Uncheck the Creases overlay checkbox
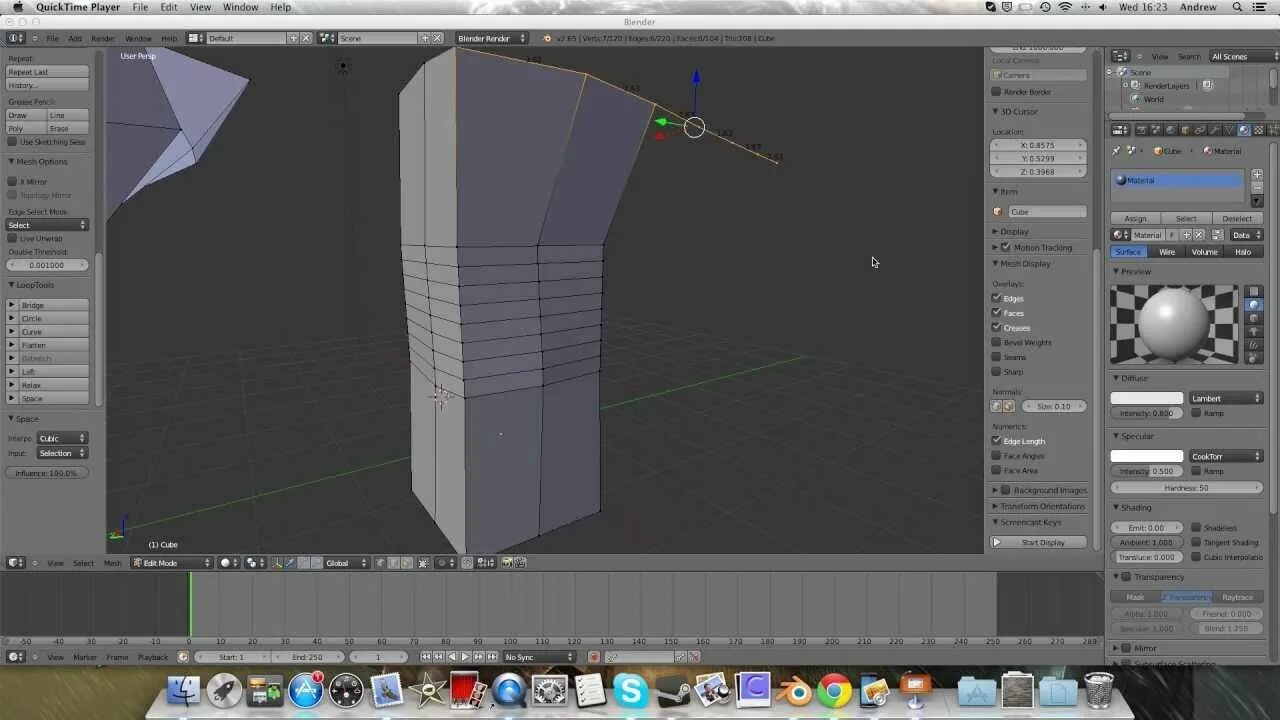 pos(996,327)
